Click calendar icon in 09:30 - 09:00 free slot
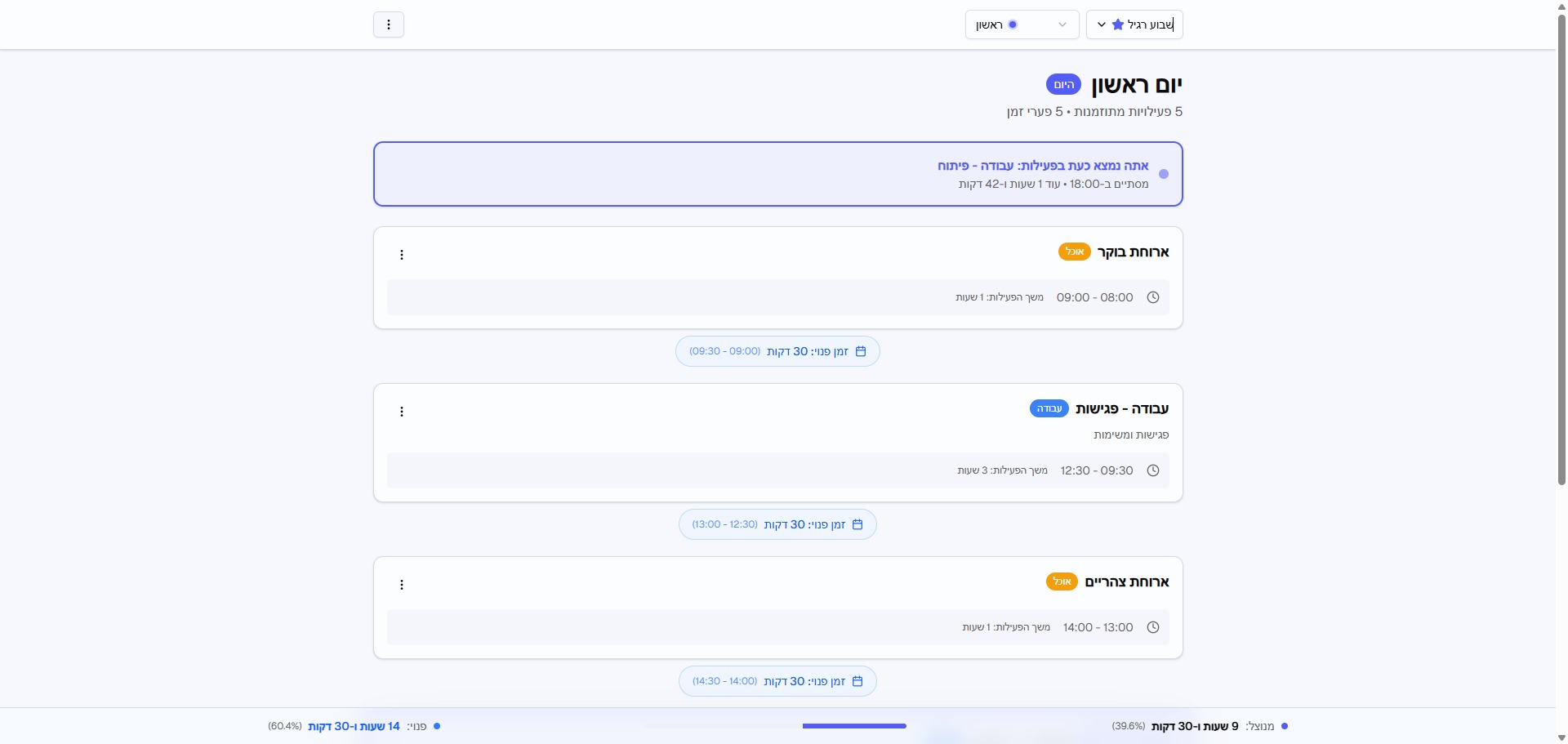Image resolution: width=1568 pixels, height=744 pixels. pyautogui.click(x=861, y=351)
